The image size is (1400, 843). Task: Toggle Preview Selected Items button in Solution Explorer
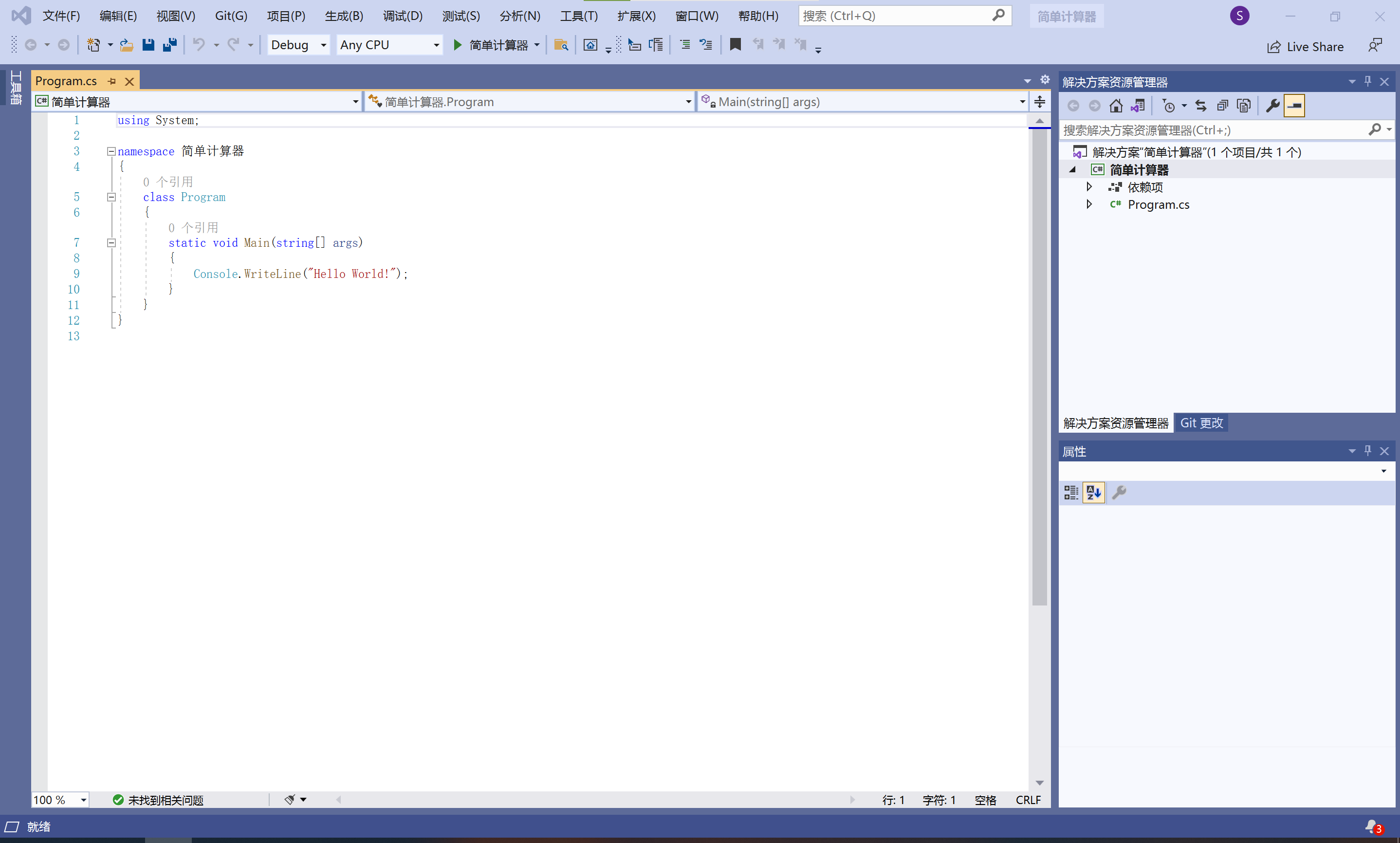coord(1294,106)
